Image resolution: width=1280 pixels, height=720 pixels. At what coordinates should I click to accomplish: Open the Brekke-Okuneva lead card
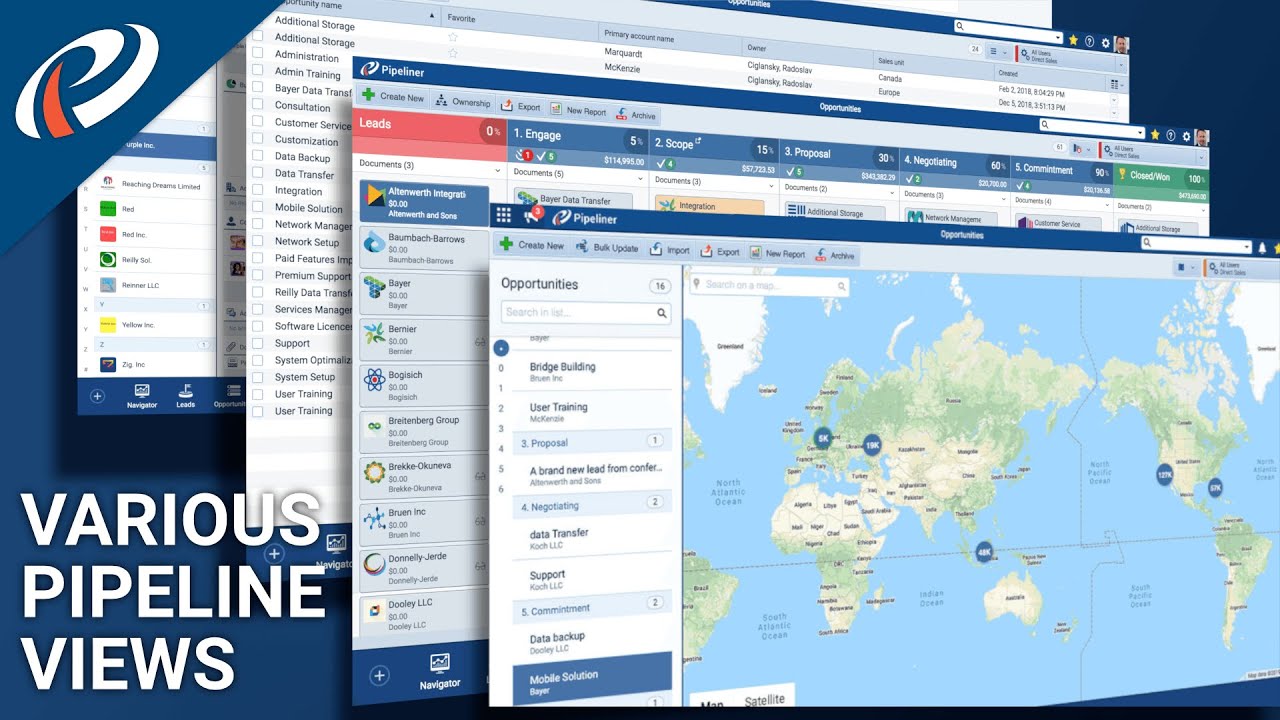[424, 477]
